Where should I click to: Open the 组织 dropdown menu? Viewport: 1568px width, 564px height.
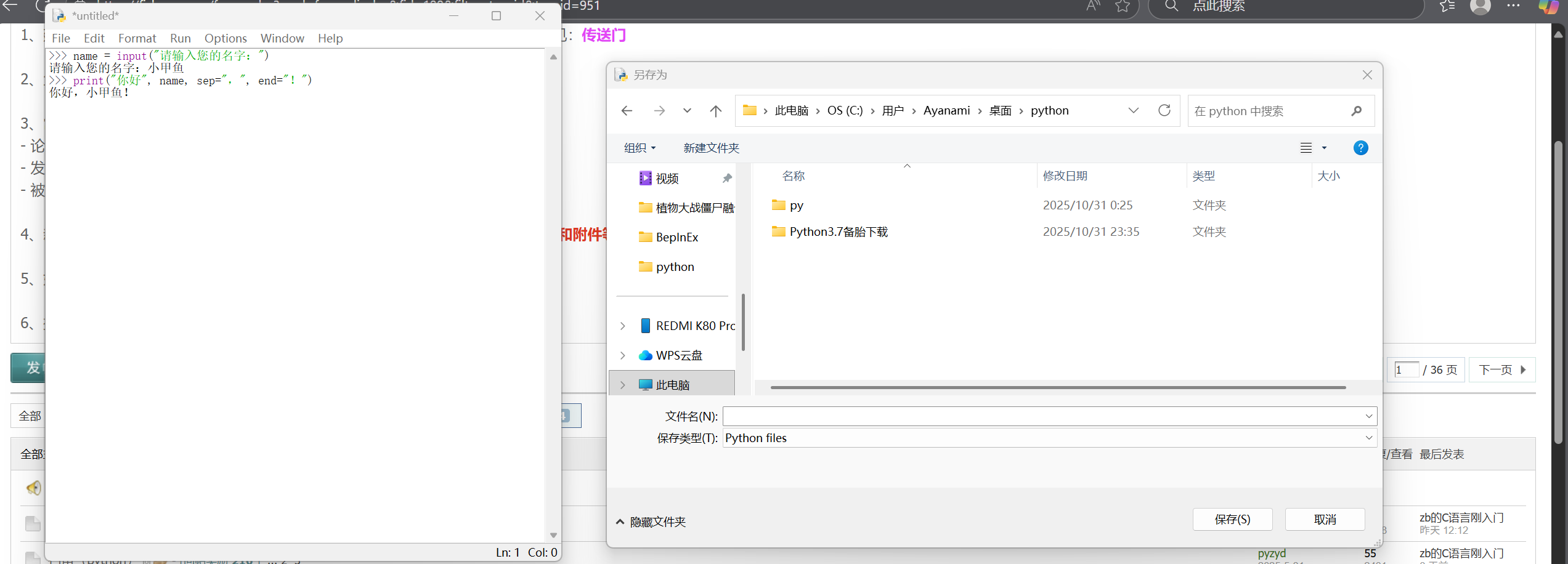(x=640, y=148)
